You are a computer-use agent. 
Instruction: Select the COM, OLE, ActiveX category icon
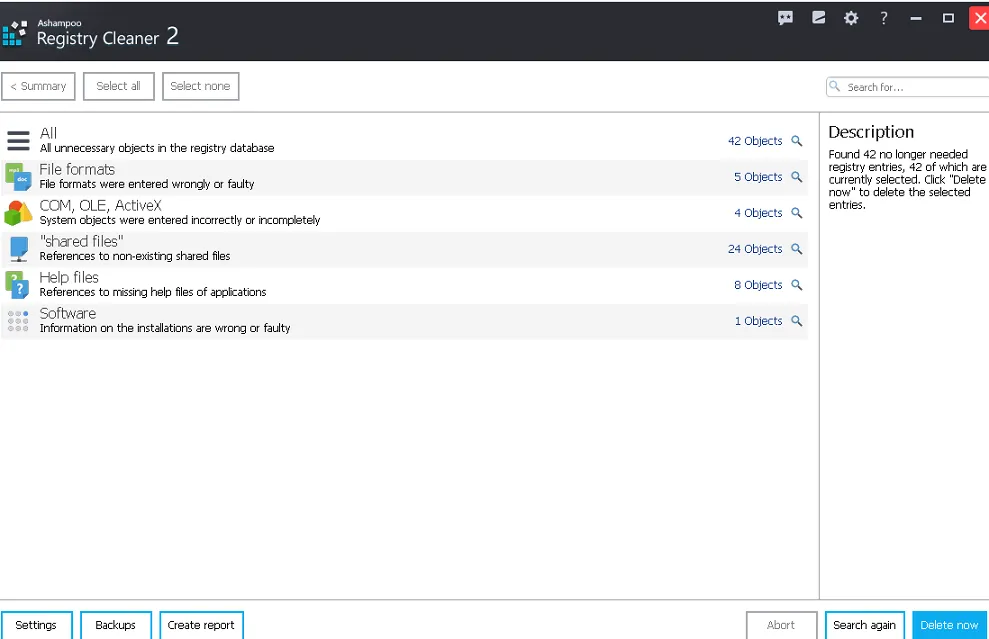tap(18, 212)
